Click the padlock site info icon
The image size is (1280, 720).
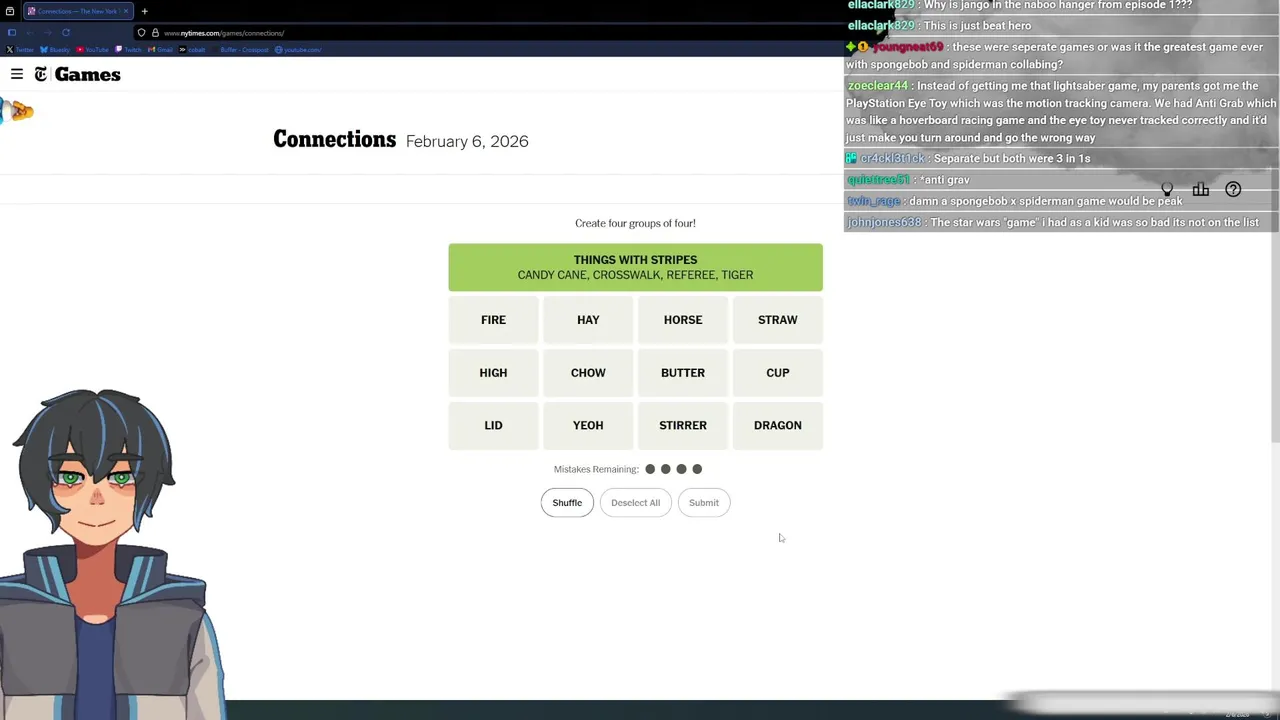coord(155,33)
